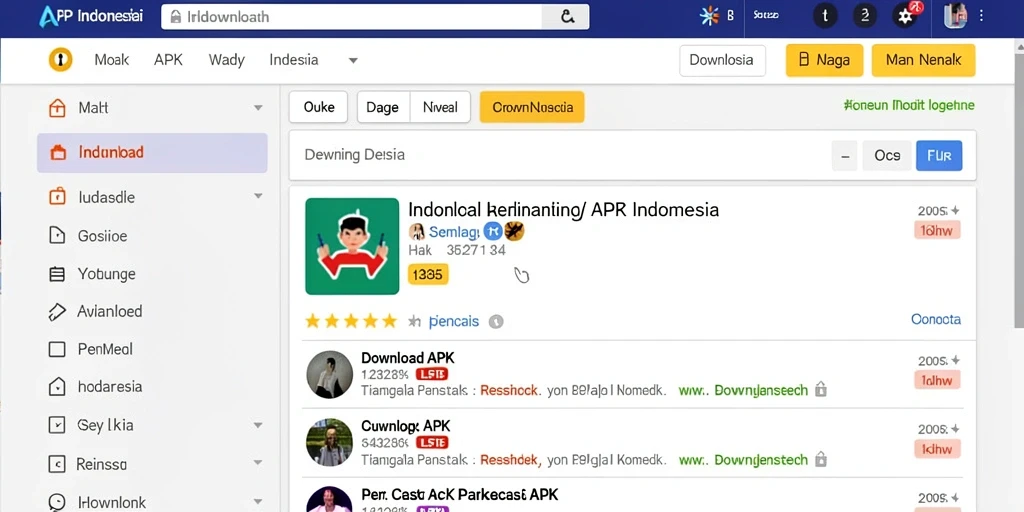Open the Semlag author link
The width and height of the screenshot is (1024, 512).
click(x=454, y=231)
